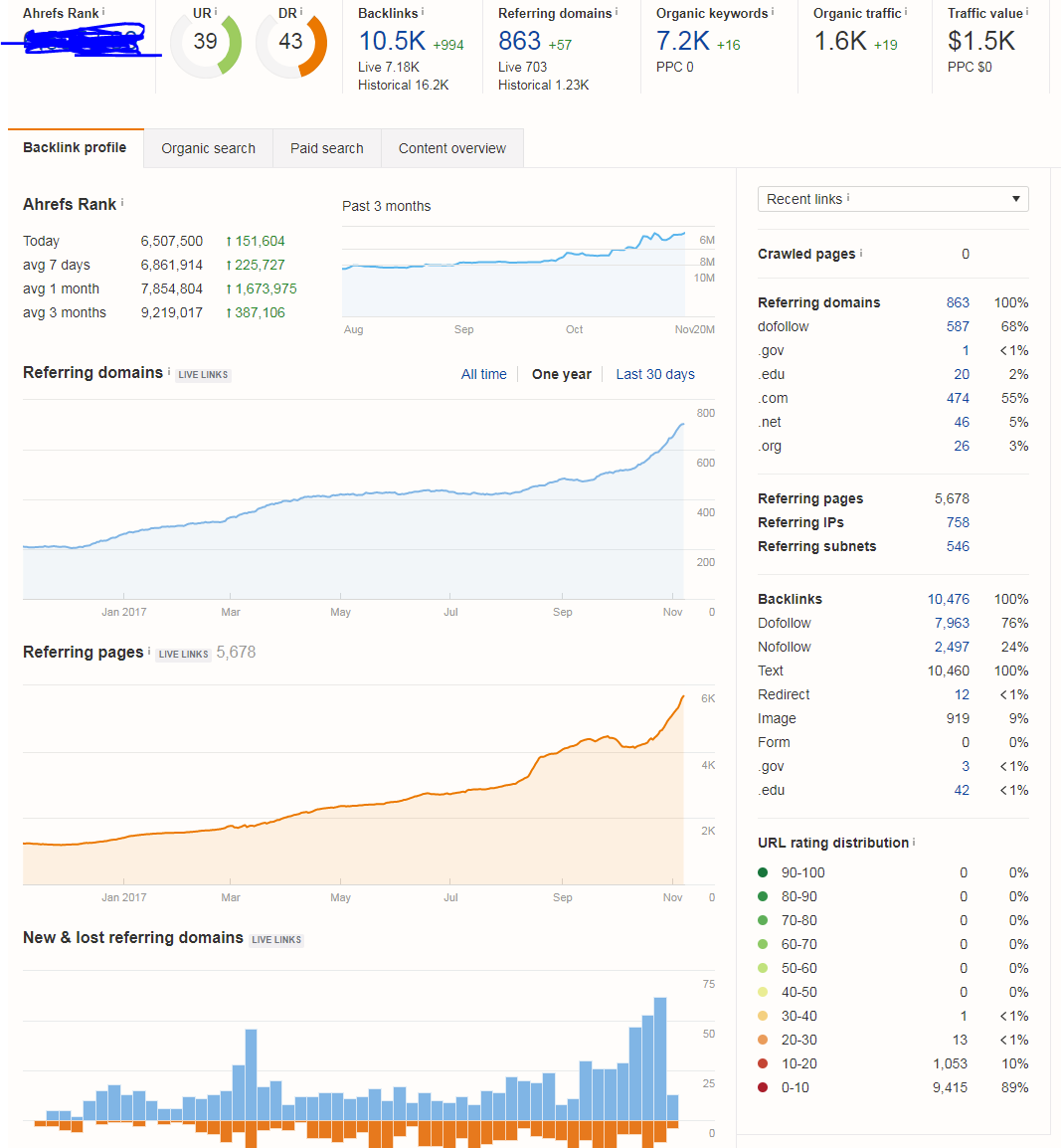Click the Nofollow backlinks count 2,497
1061x1148 pixels.
[x=952, y=648]
